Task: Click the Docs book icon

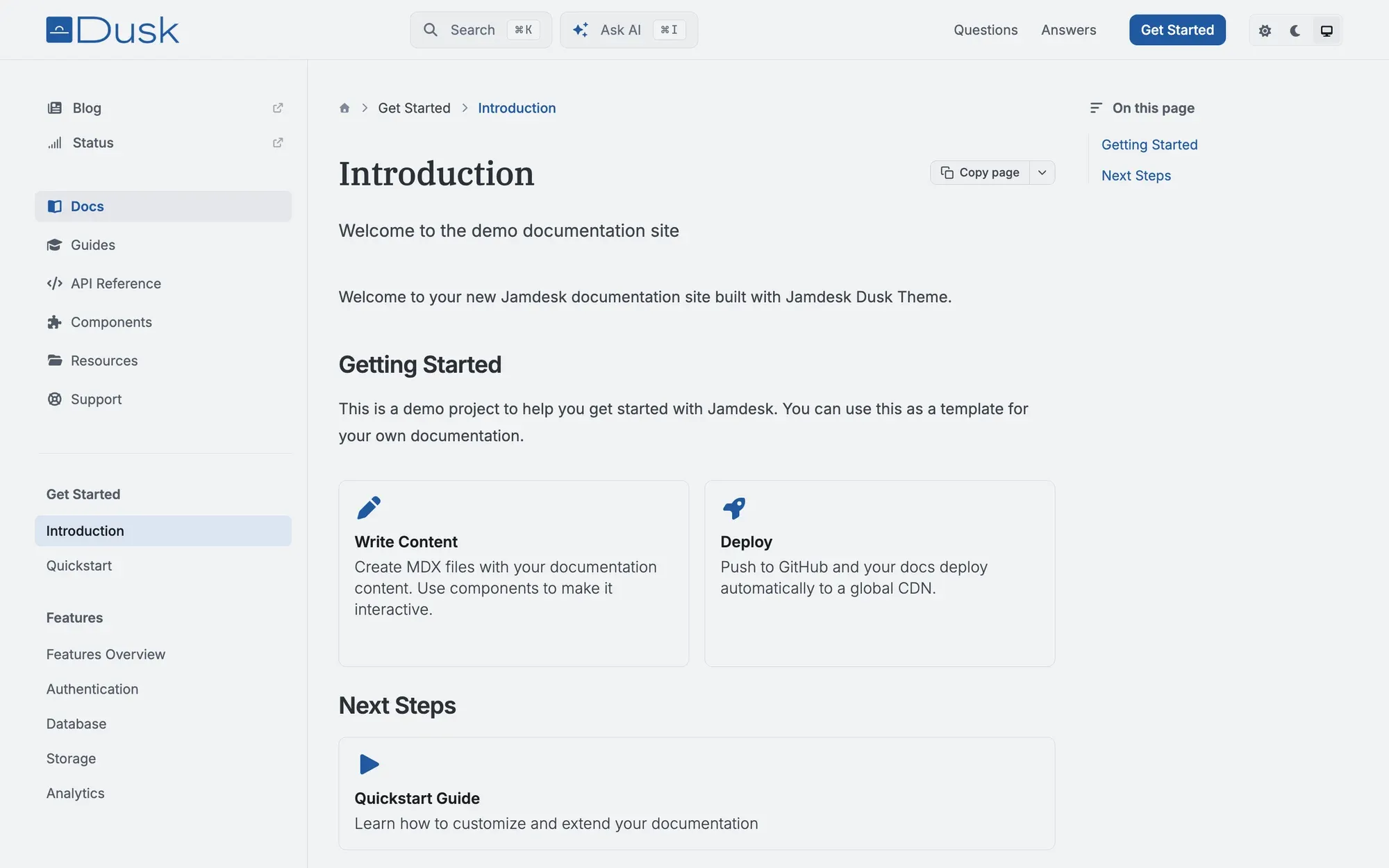Action: (x=54, y=206)
